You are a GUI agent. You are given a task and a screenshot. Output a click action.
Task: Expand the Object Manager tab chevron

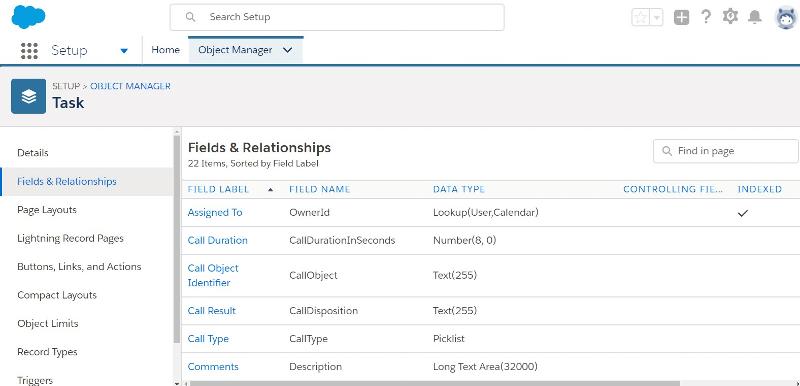click(287, 50)
